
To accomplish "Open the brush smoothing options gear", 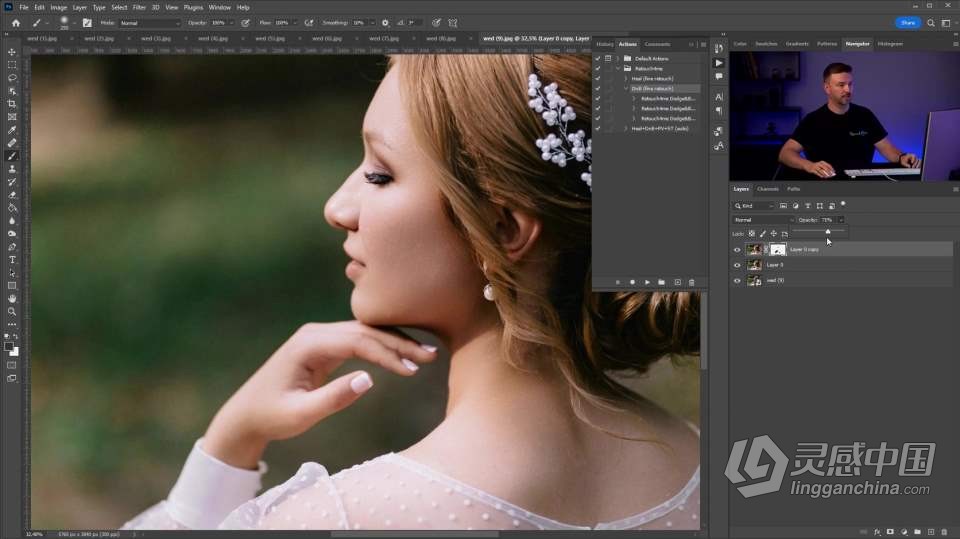I will 385,22.
